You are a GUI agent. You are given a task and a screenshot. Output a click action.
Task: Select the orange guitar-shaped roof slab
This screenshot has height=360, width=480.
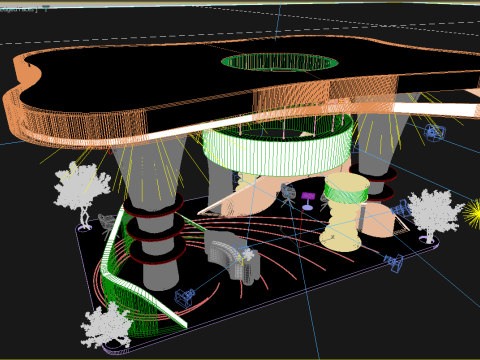[x=240, y=93]
